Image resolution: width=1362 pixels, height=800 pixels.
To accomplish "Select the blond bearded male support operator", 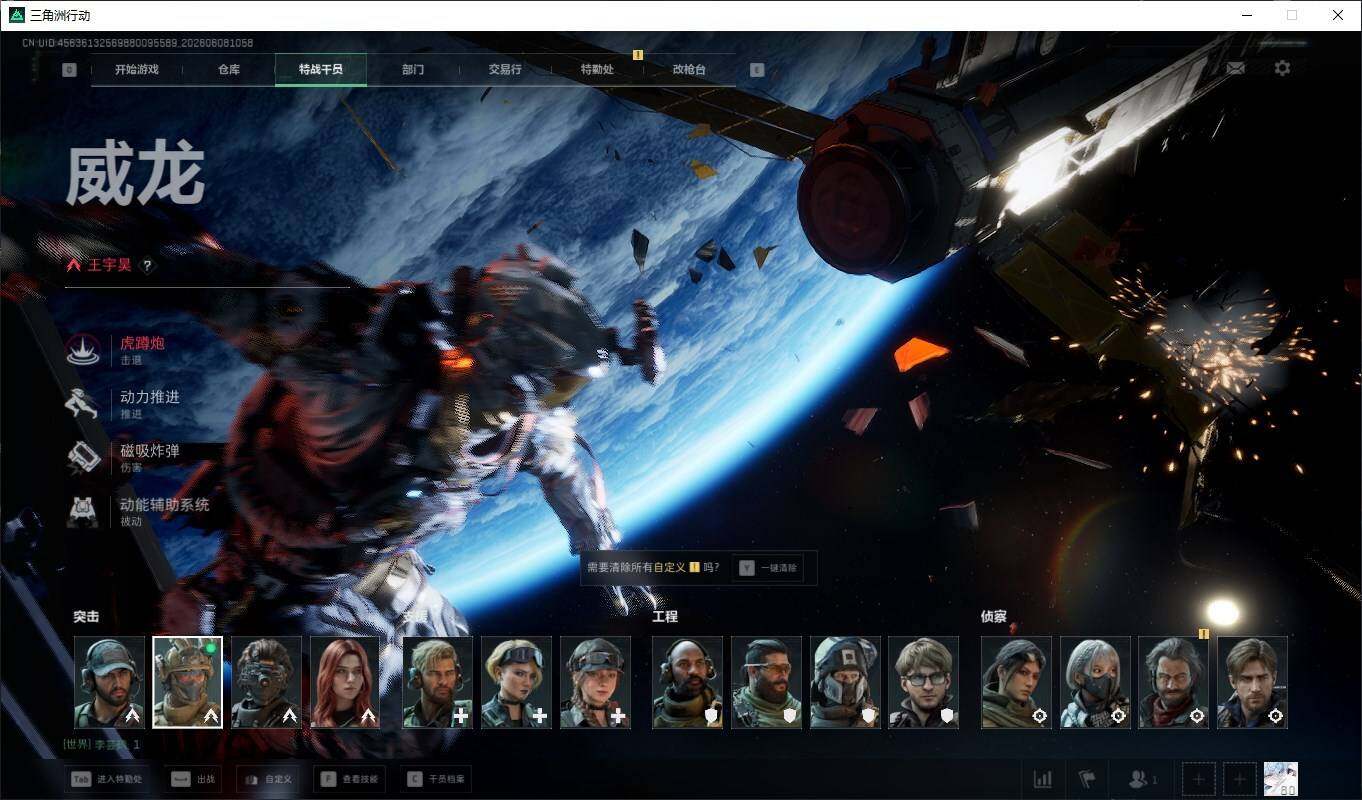I will click(x=438, y=682).
